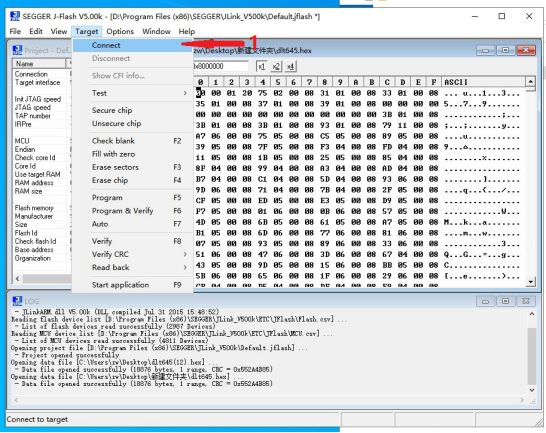The width and height of the screenshot is (546, 433).
Task: Expand the Test submenu arrow
Action: (x=185, y=93)
